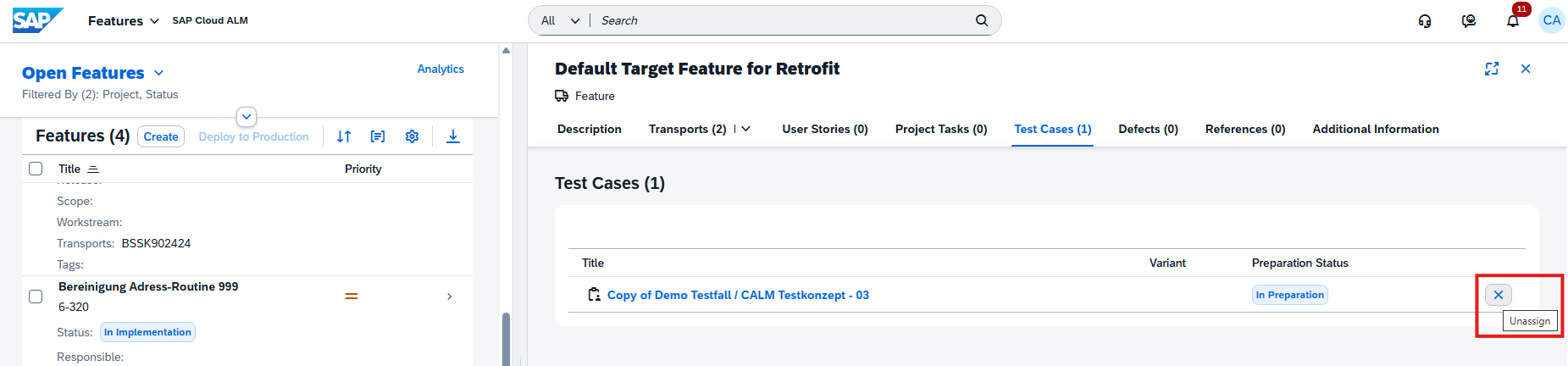Select the Bereinigung Adress-Routine 999 checkbox
Viewport: 1568px width, 366px height.
point(36,297)
